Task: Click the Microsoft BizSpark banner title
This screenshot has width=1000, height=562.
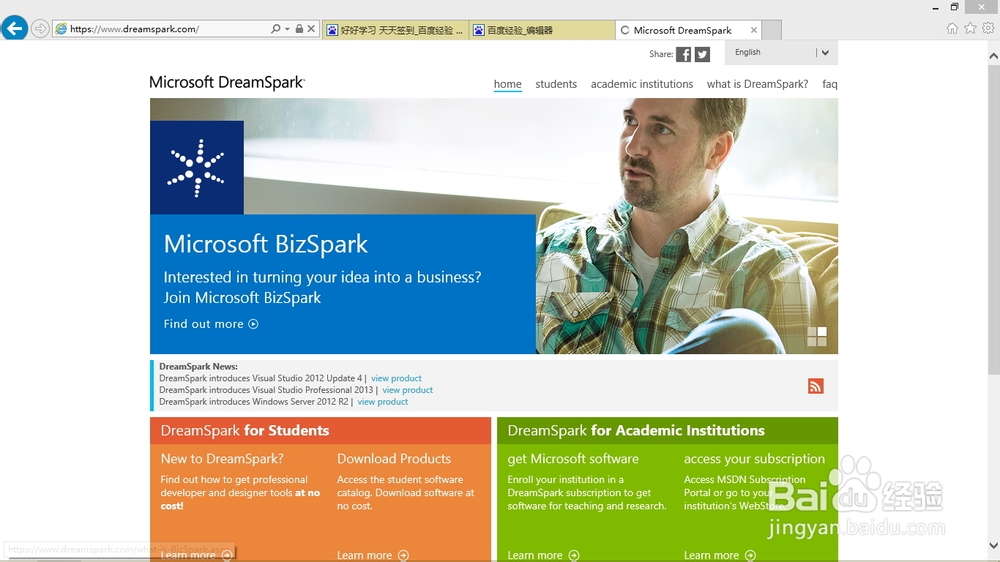Action: pos(266,244)
